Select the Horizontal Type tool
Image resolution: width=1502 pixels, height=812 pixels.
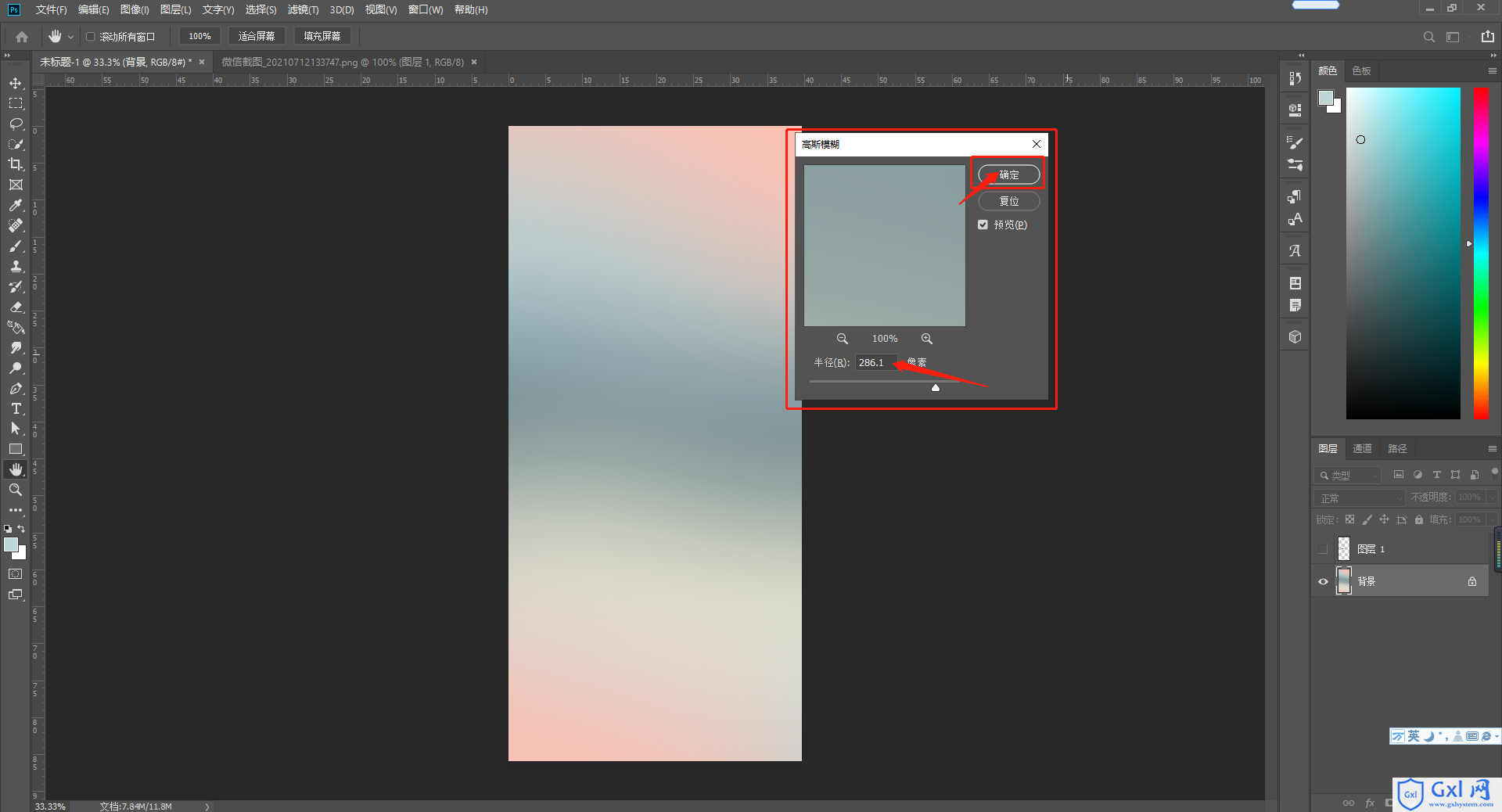pos(16,408)
